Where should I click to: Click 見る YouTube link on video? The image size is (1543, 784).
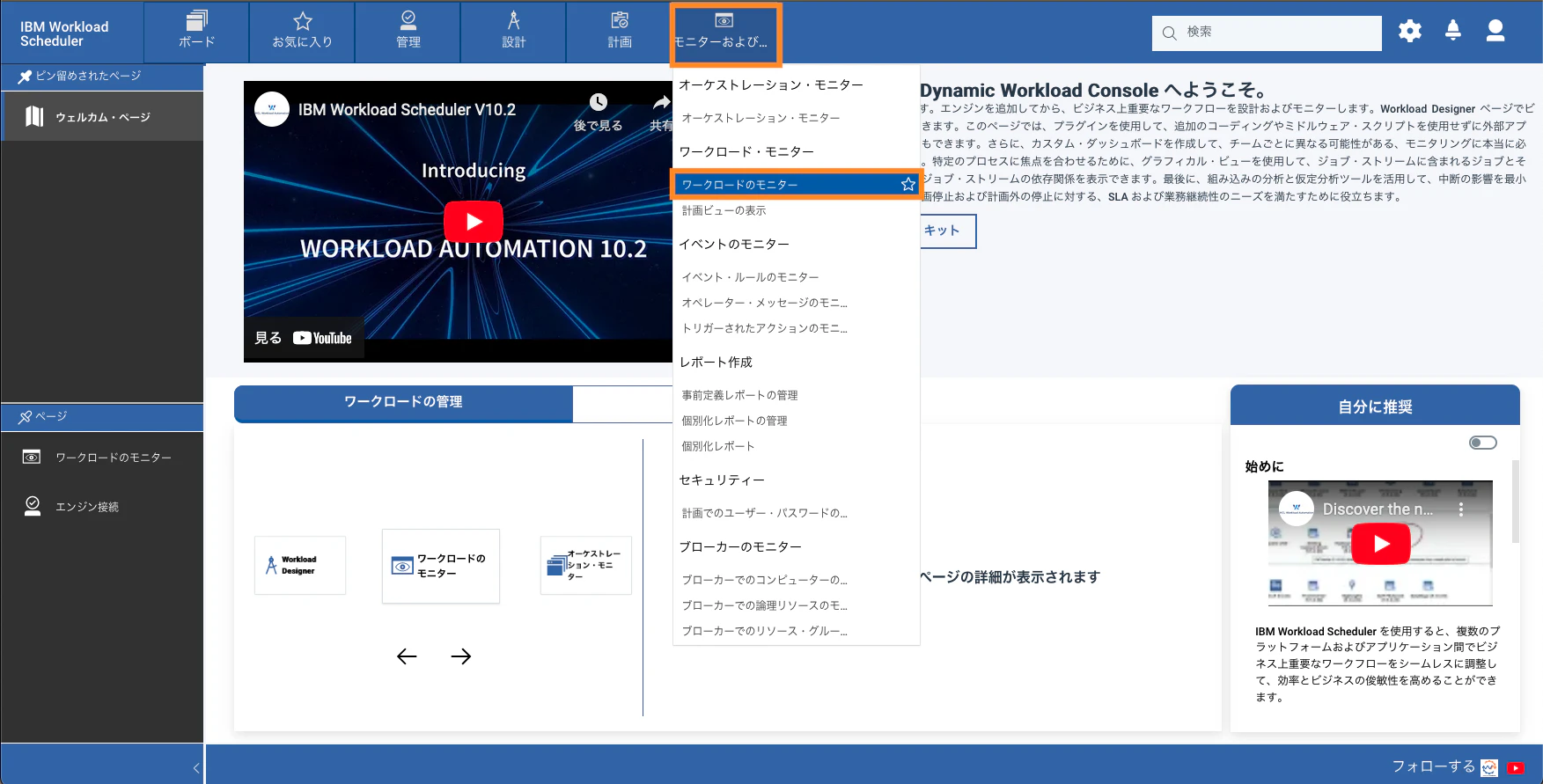click(x=304, y=338)
